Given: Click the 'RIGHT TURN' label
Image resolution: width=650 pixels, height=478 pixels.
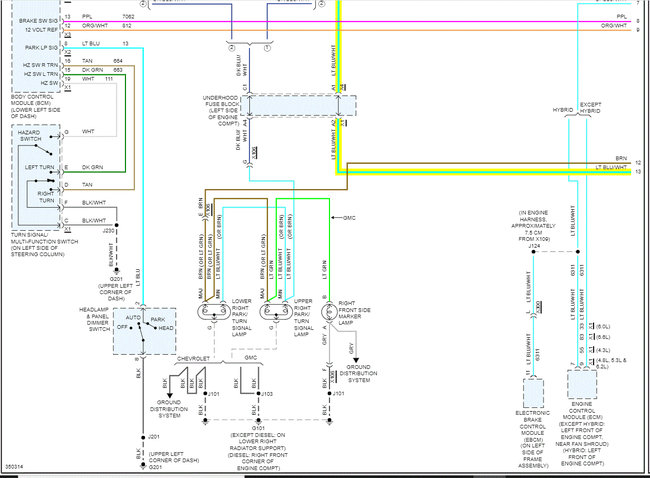Looking at the screenshot, I should click(46, 197).
